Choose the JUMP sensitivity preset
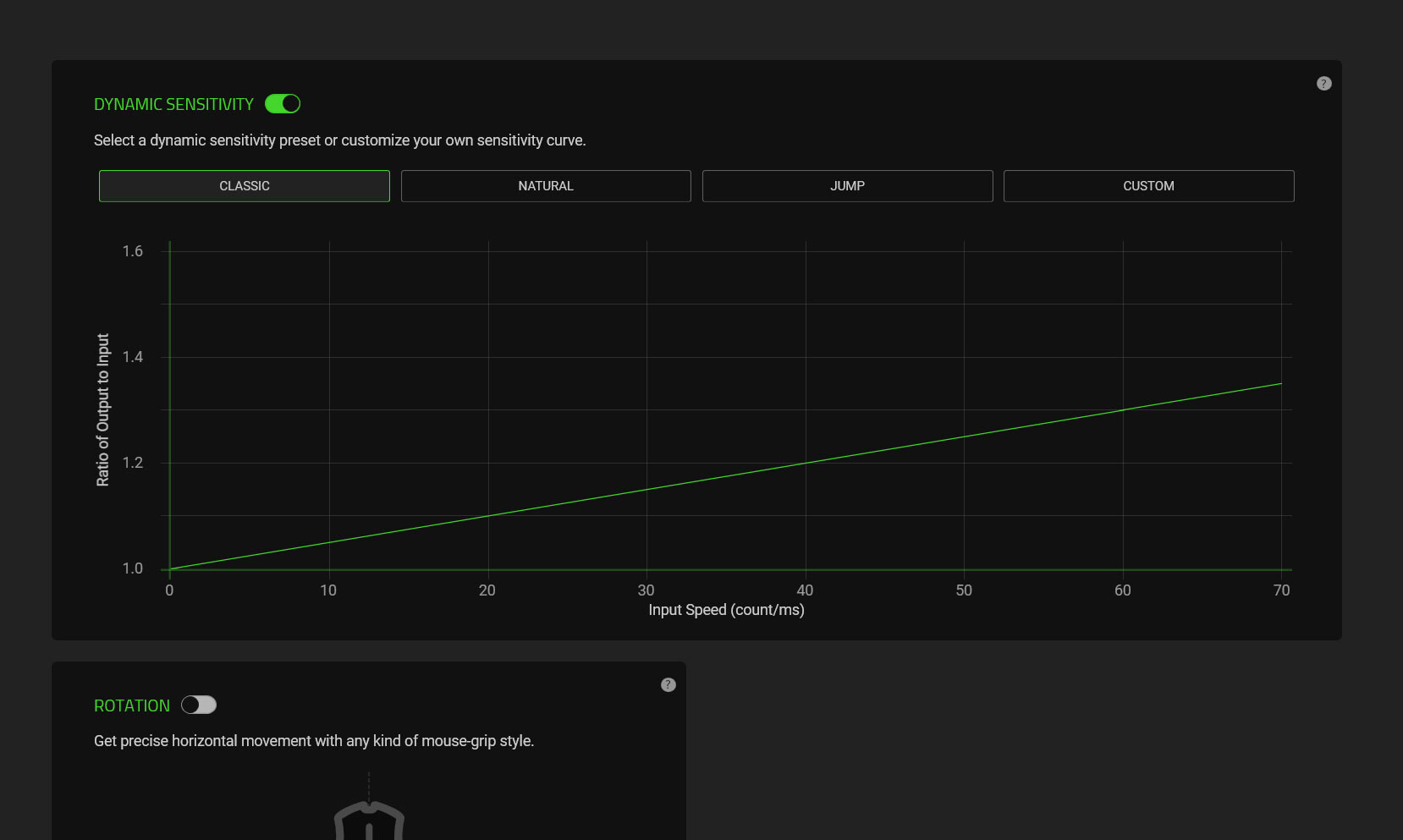Viewport: 1403px width, 840px height. coord(847,186)
